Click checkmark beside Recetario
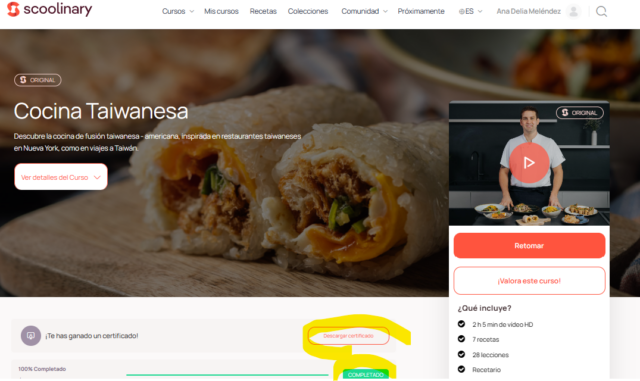Viewport: 640px width, 381px height. (x=461, y=369)
